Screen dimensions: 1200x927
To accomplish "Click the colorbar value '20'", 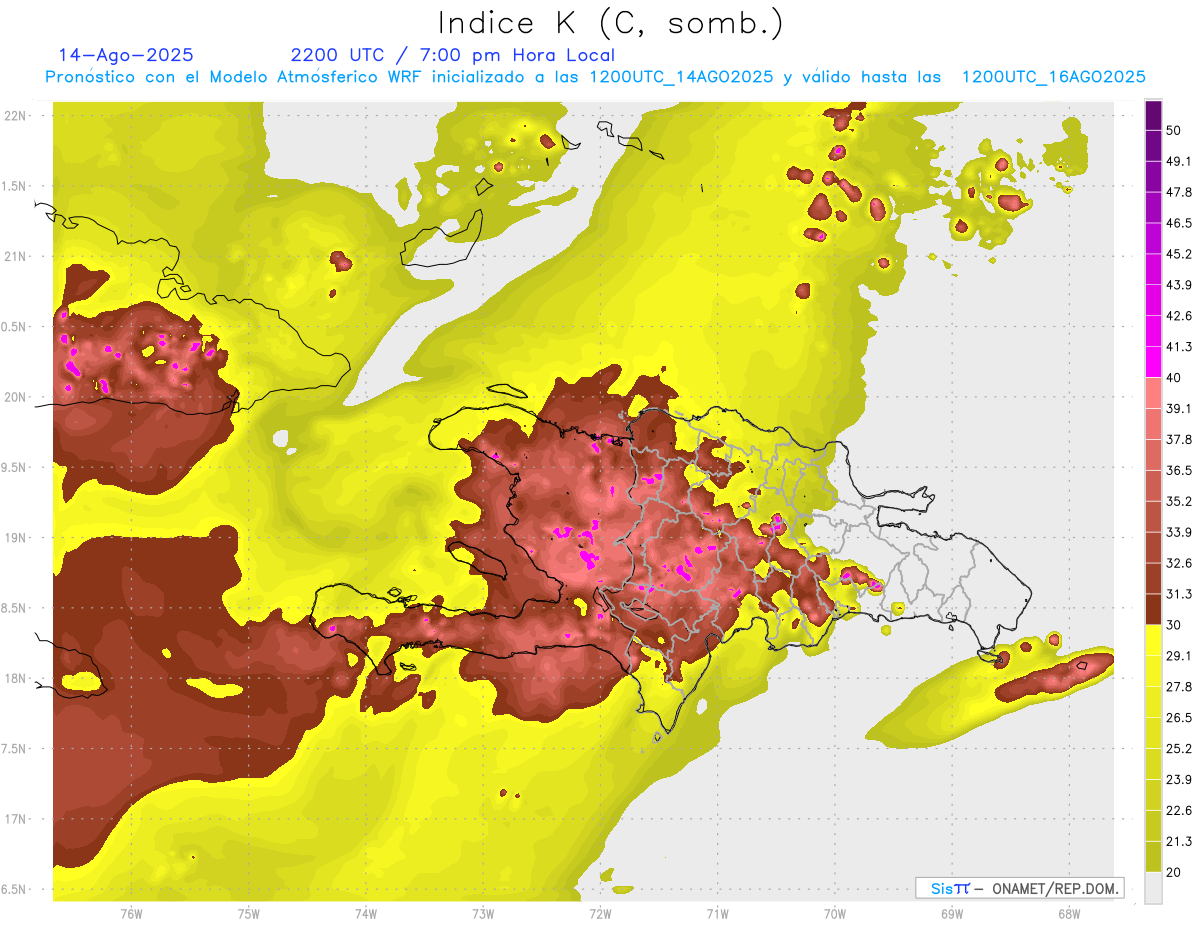I will click(1174, 872).
